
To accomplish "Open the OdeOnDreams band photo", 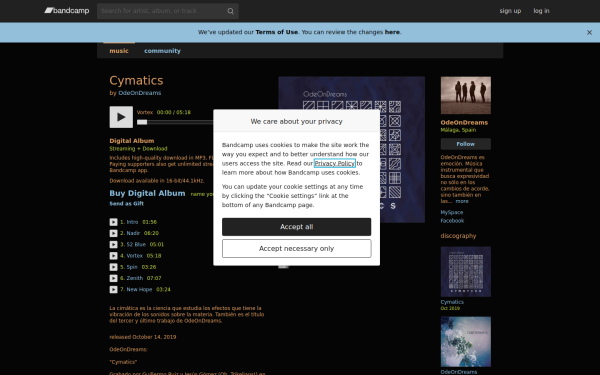I will tap(466, 95).
